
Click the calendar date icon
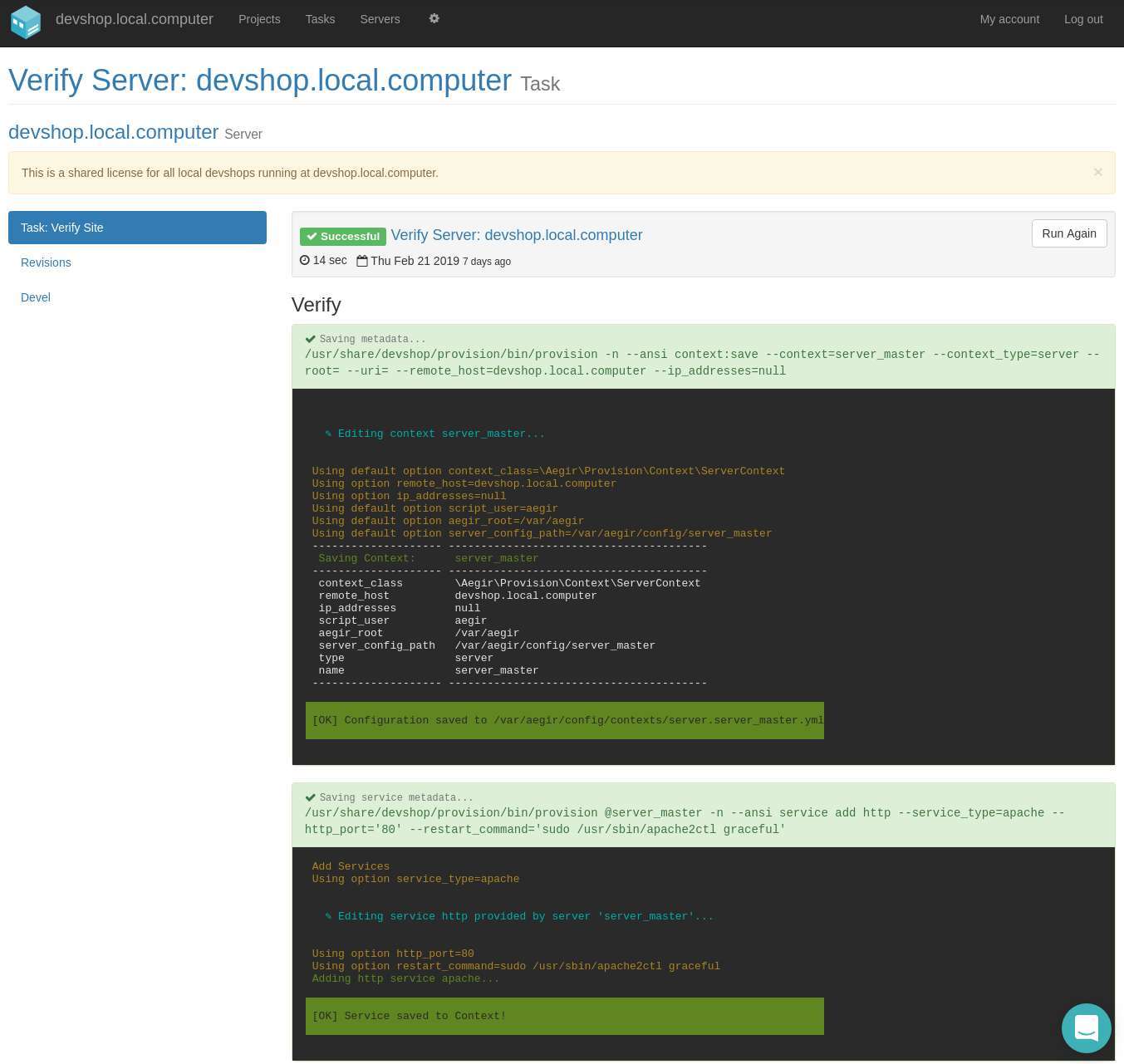(362, 261)
